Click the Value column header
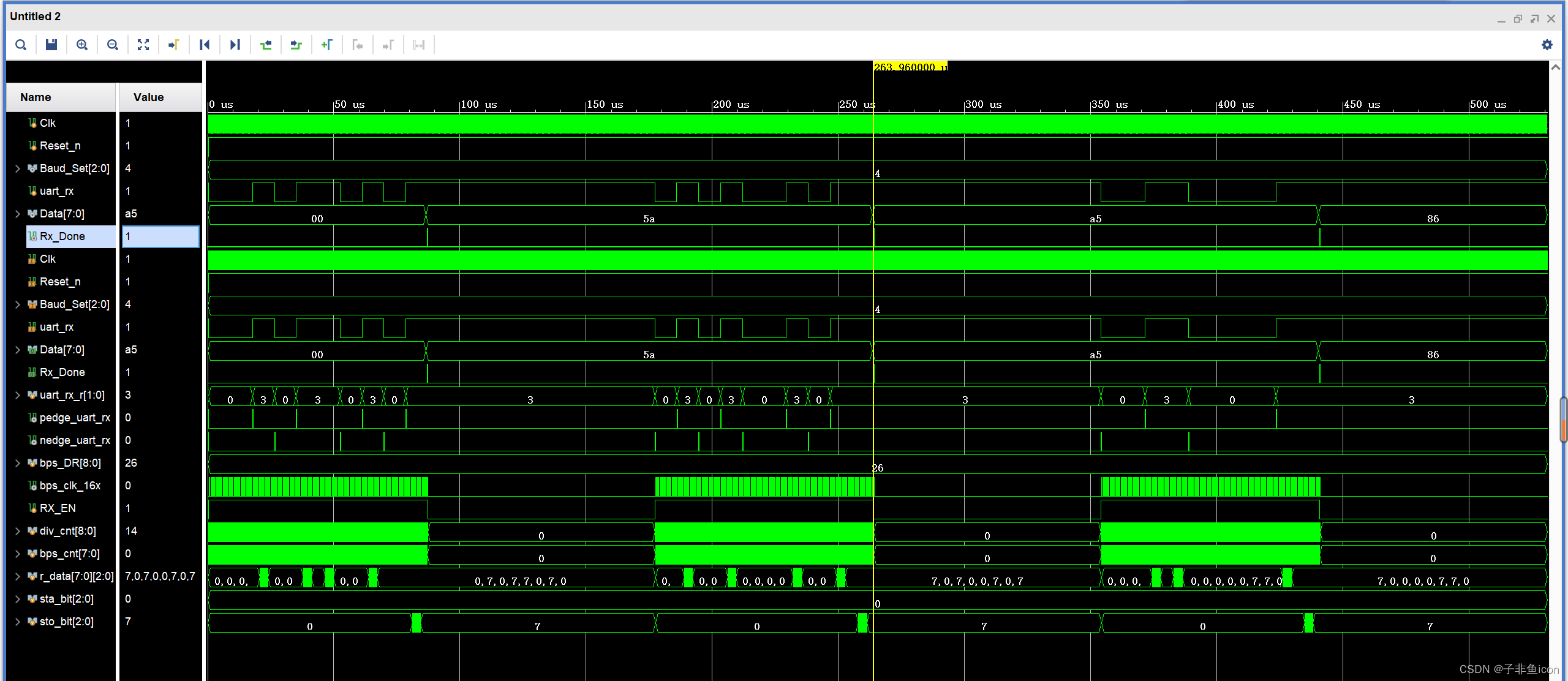The width and height of the screenshot is (1568, 681). point(149,97)
